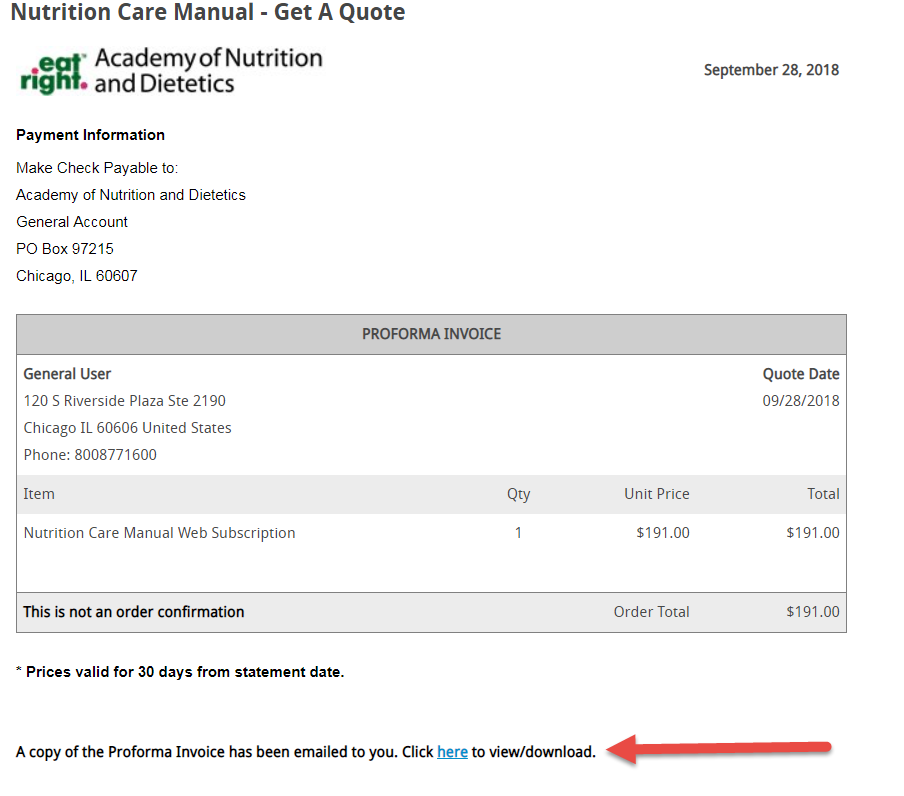Click the 'Make Check Payable to:' line
The image size is (904, 796).
point(97,168)
